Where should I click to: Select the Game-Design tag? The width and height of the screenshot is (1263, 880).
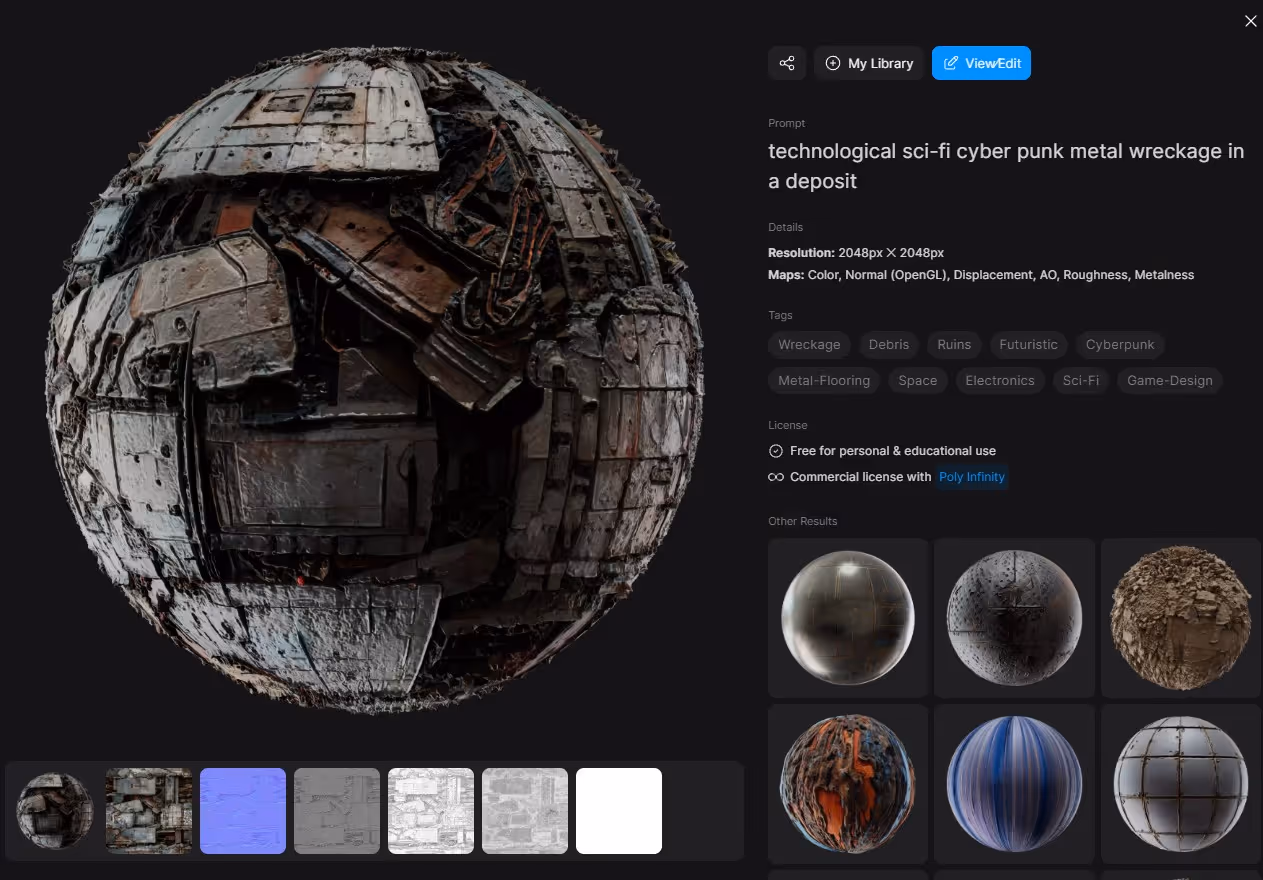coord(1169,380)
